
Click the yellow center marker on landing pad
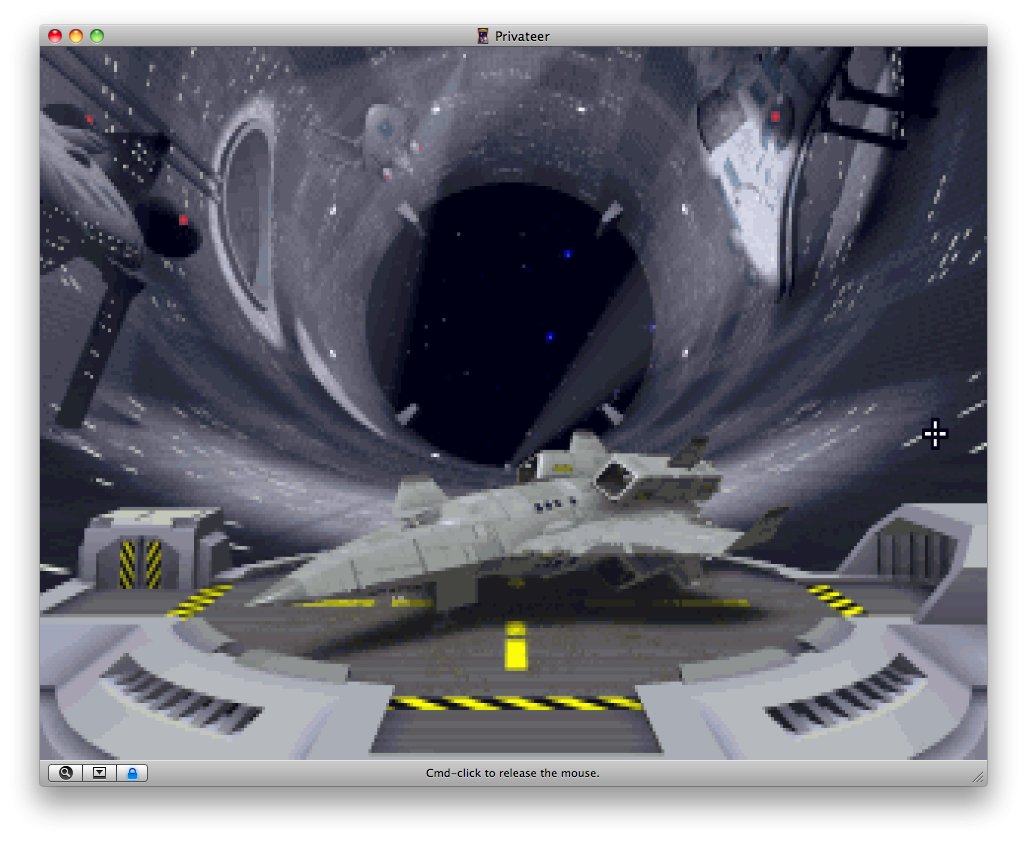click(516, 646)
